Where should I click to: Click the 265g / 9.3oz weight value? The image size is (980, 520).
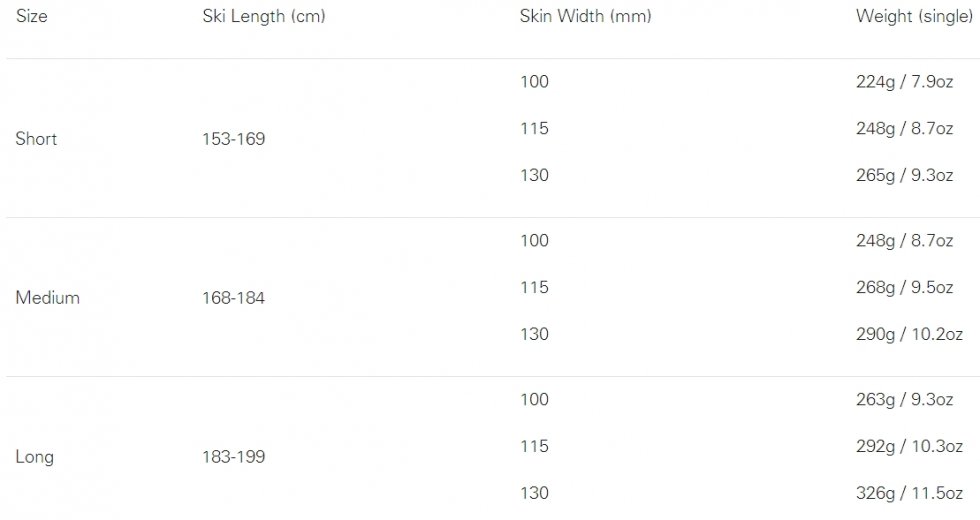(x=904, y=175)
